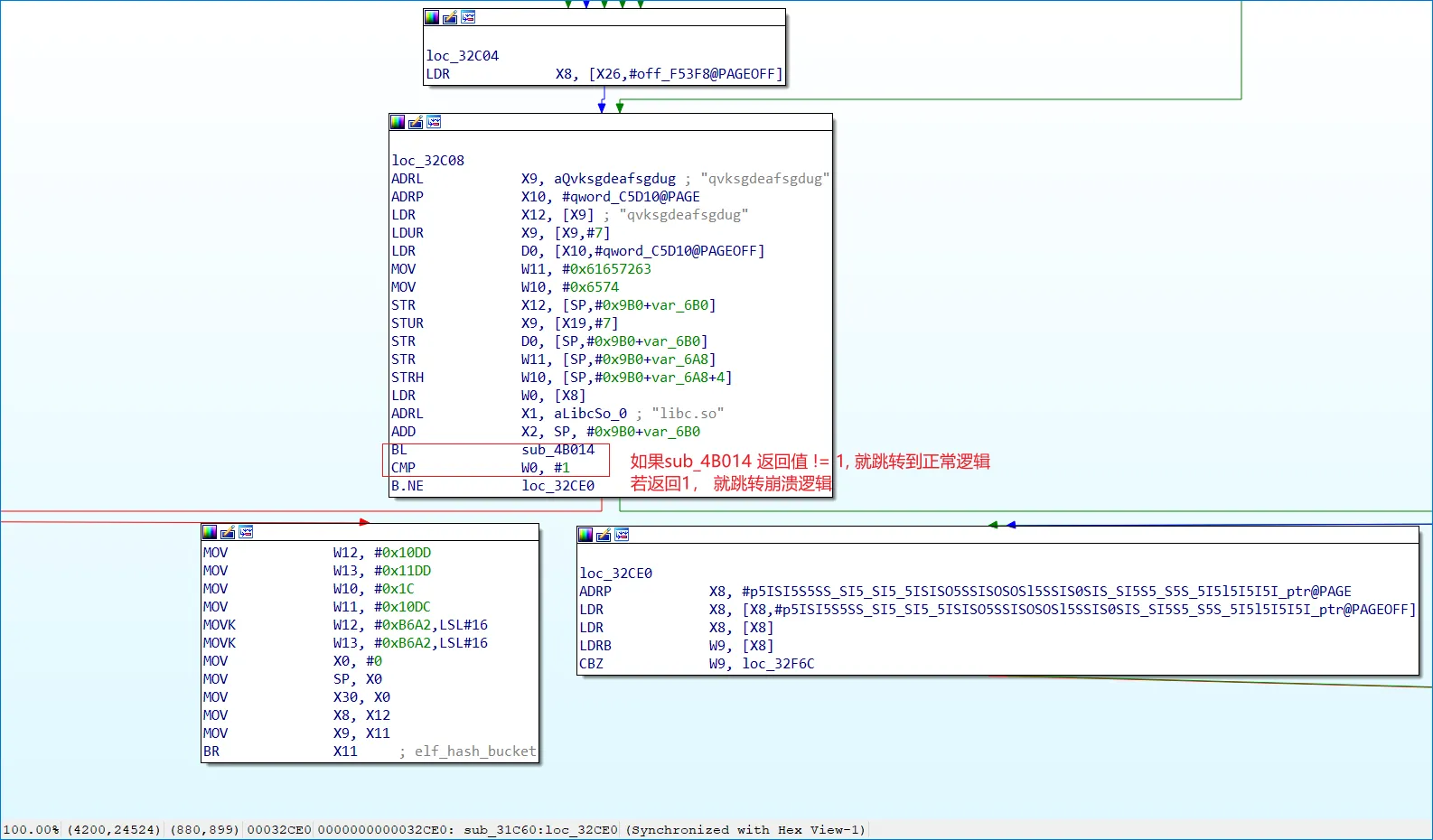Select the LDUR X9, [X9,#7] instruction

tap(501, 233)
